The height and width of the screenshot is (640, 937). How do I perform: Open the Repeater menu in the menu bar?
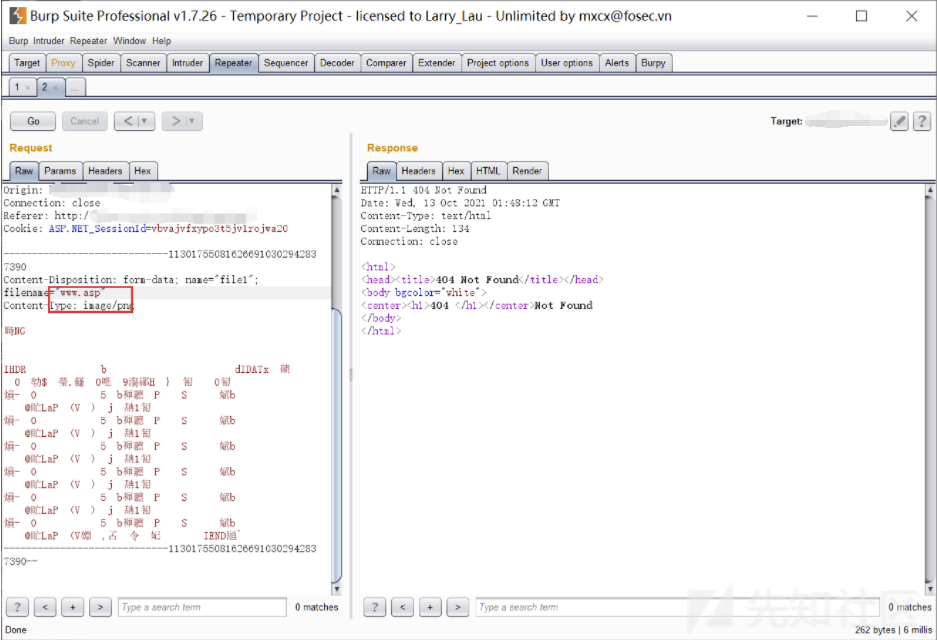pyautogui.click(x=88, y=41)
